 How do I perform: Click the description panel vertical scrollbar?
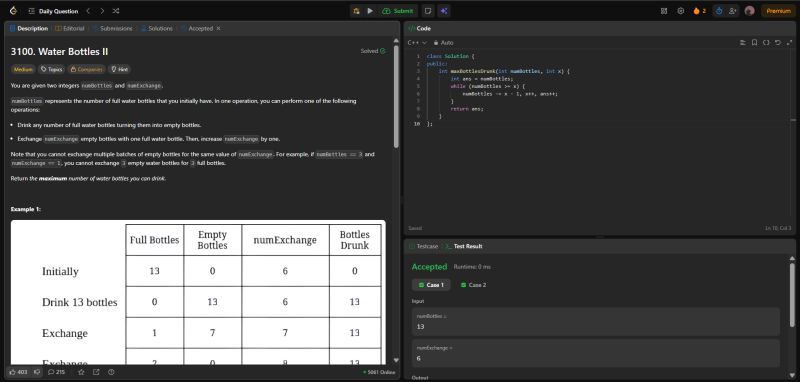(x=396, y=97)
